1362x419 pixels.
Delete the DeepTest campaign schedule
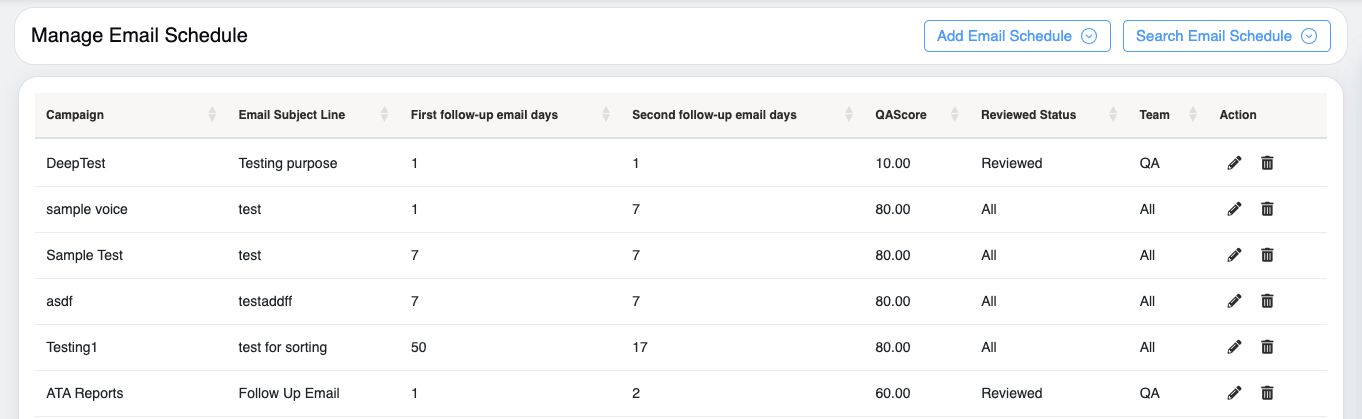[1267, 163]
